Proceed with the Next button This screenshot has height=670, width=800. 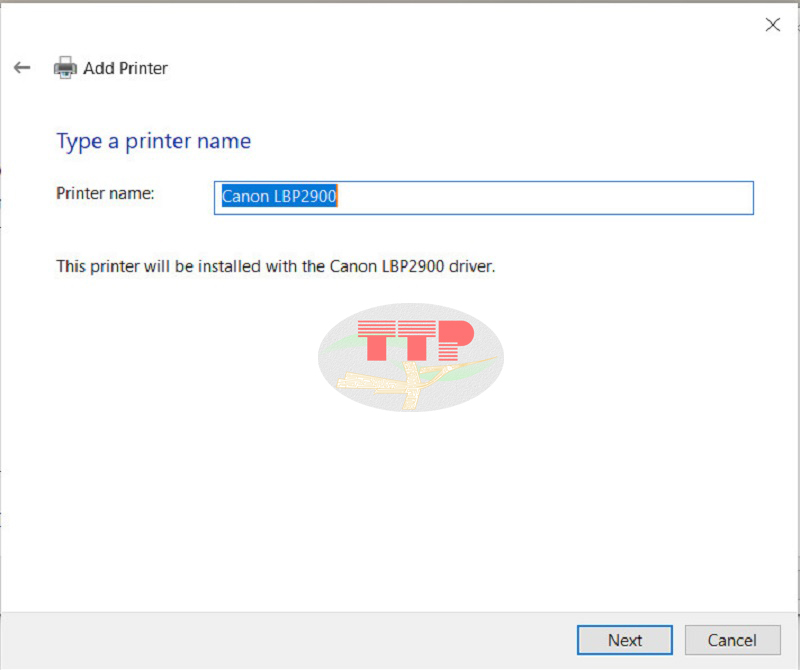[x=624, y=640]
